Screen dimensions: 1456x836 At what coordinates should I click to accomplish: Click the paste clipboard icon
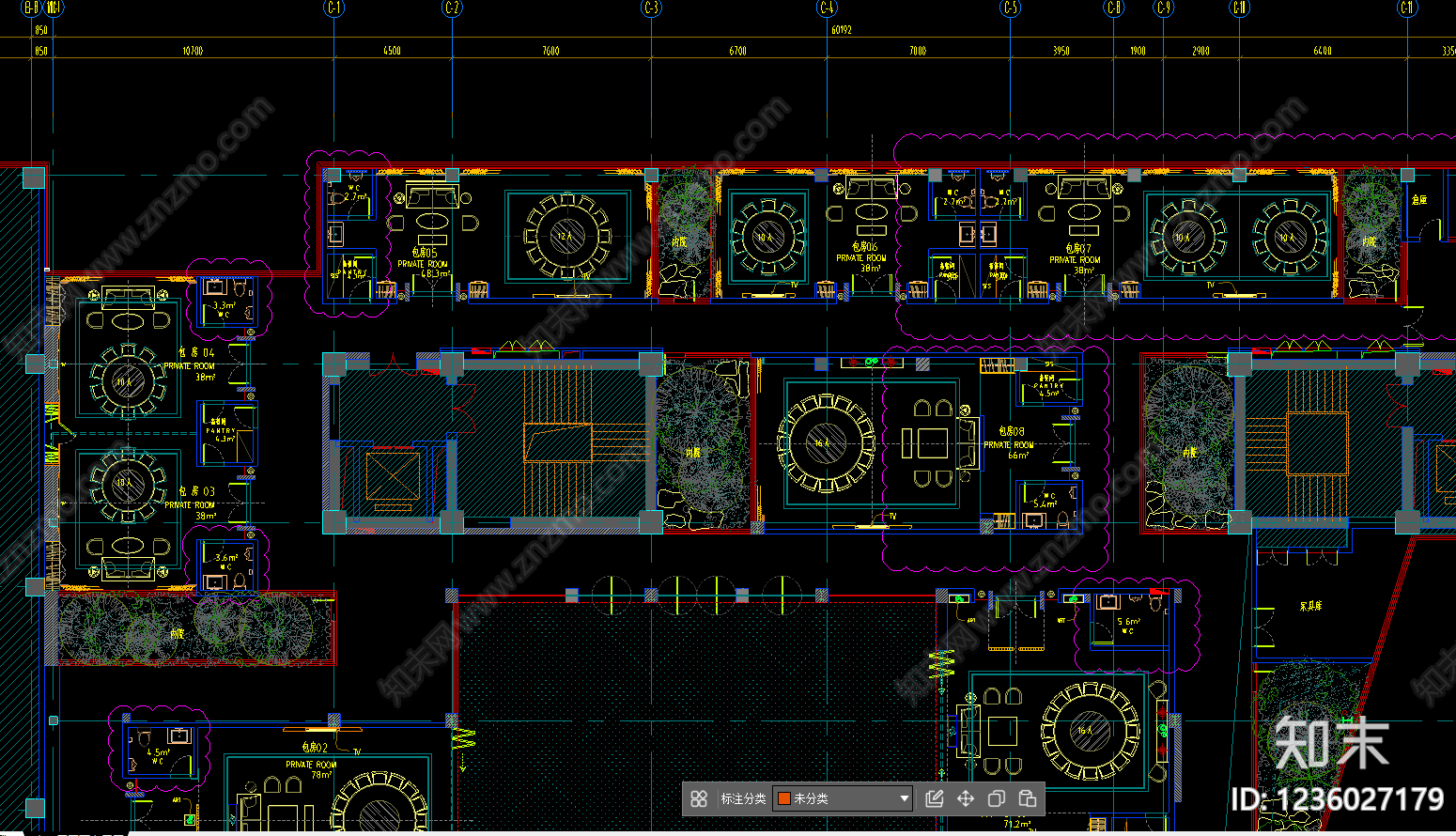(1028, 798)
